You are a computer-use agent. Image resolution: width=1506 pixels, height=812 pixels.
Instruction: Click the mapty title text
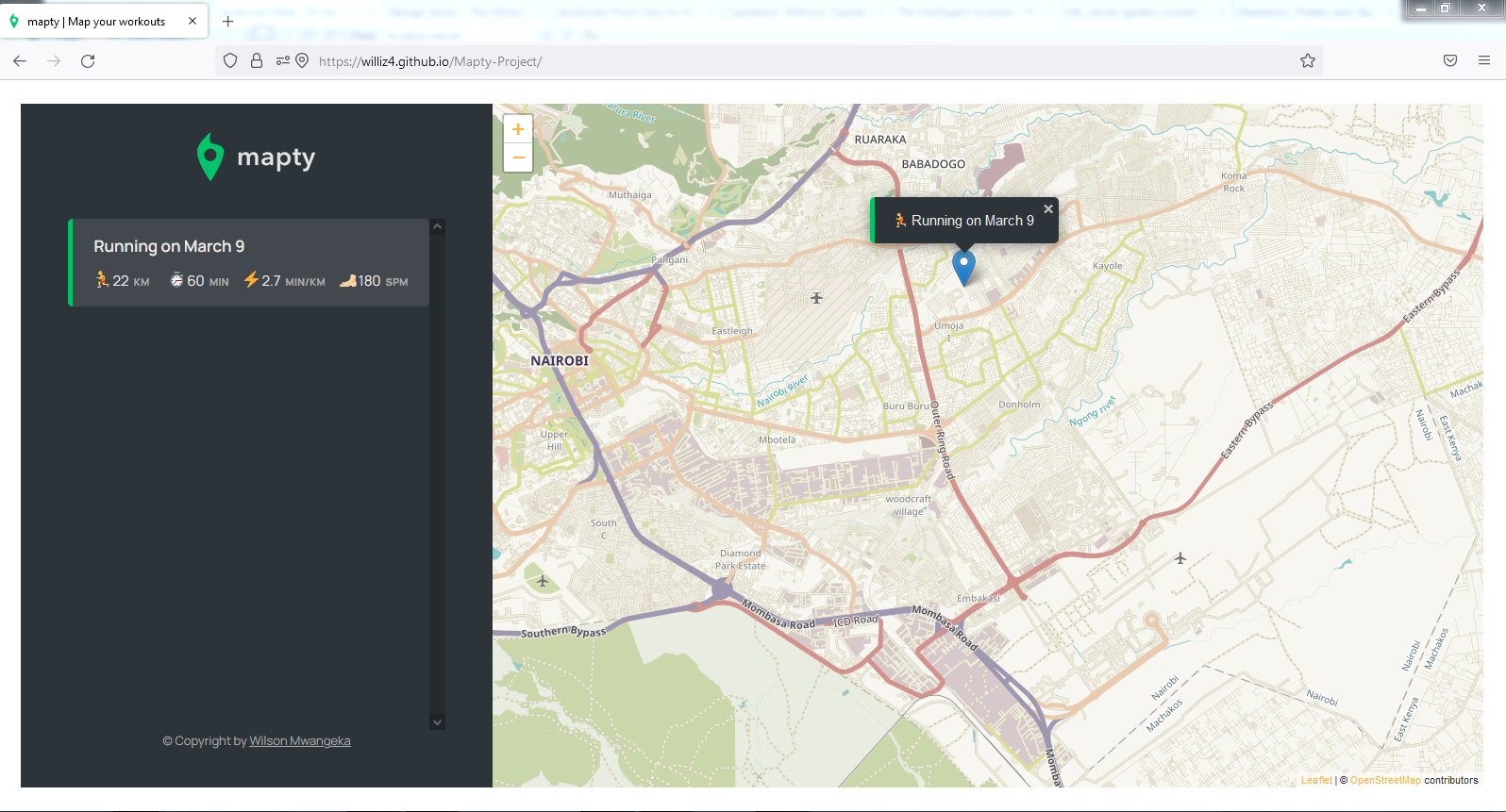point(276,157)
